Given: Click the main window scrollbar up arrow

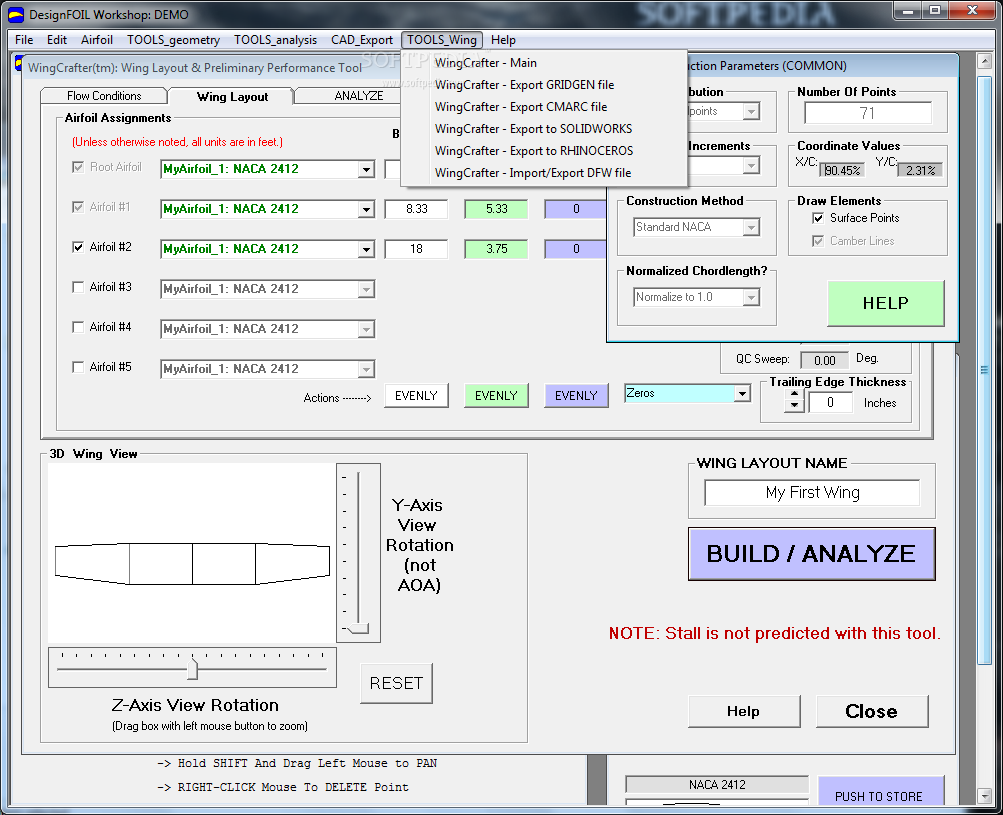Looking at the screenshot, I should 984,61.
